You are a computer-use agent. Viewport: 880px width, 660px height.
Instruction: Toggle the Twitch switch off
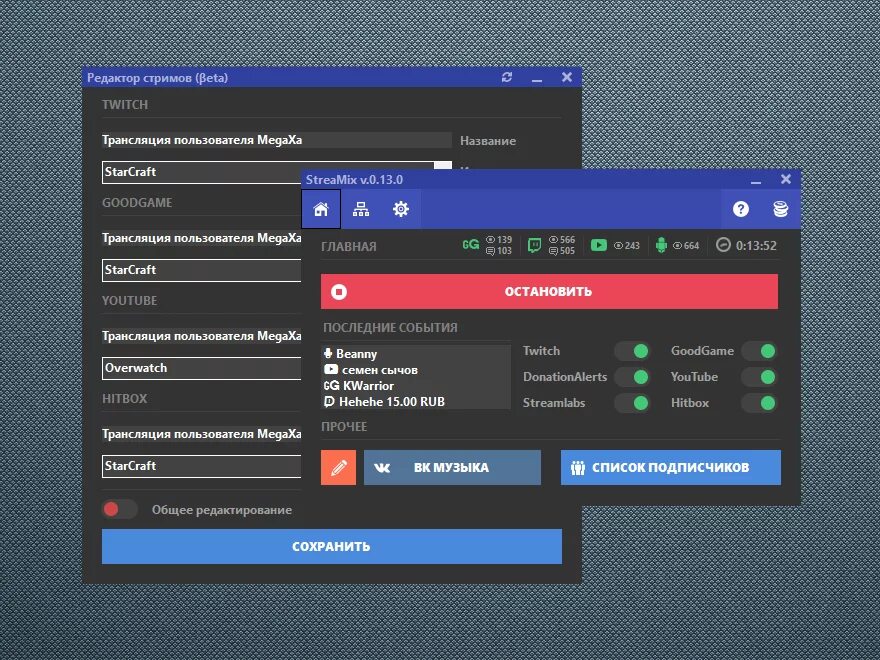coord(632,351)
